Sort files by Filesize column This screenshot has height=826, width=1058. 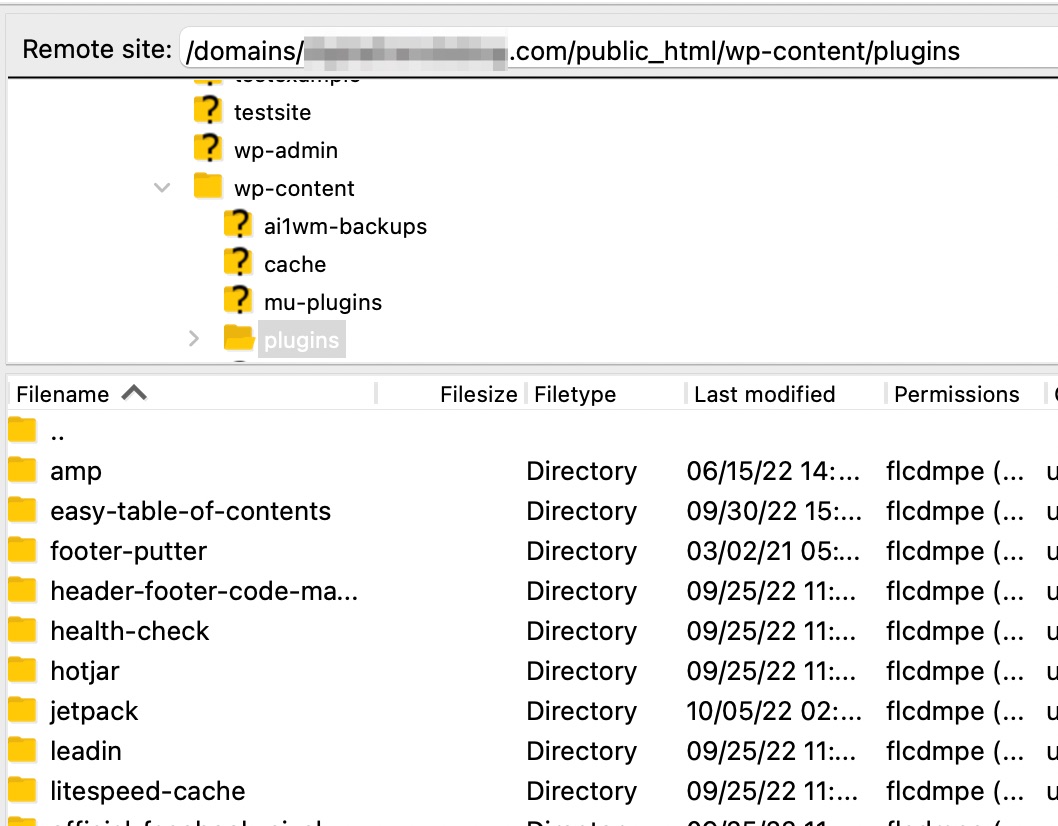tap(450, 394)
